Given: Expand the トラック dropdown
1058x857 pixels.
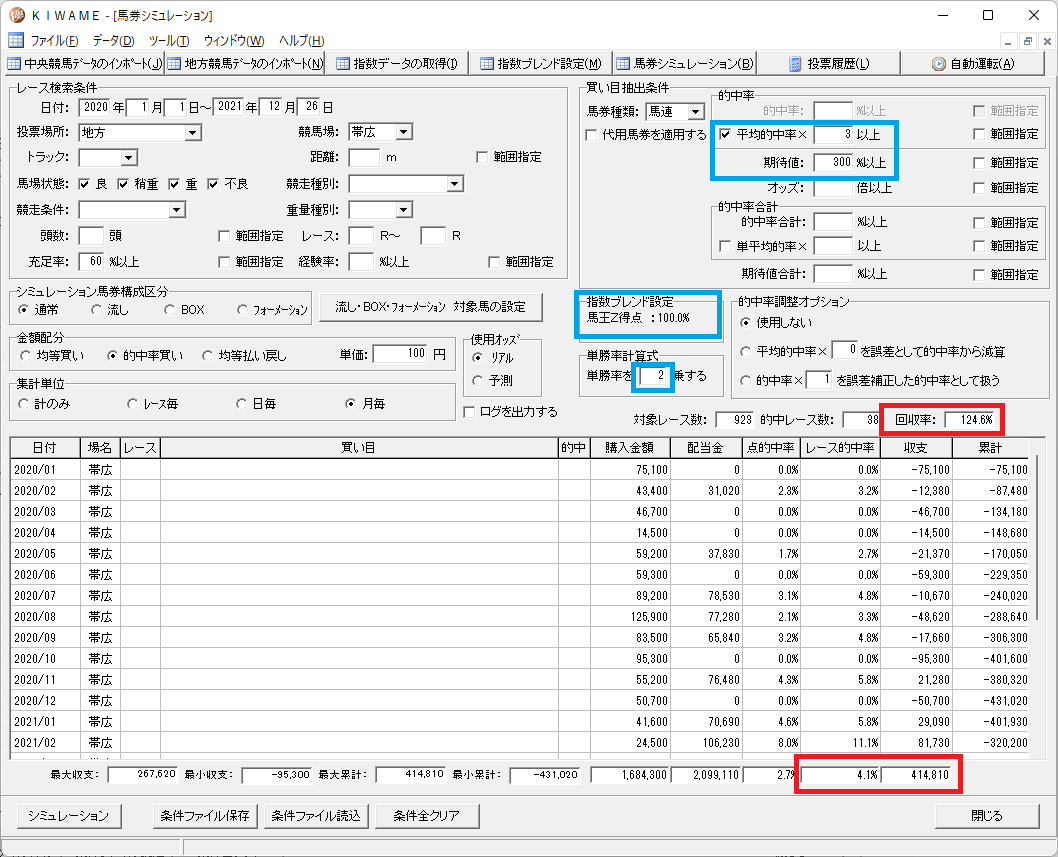Looking at the screenshot, I should tap(129, 158).
